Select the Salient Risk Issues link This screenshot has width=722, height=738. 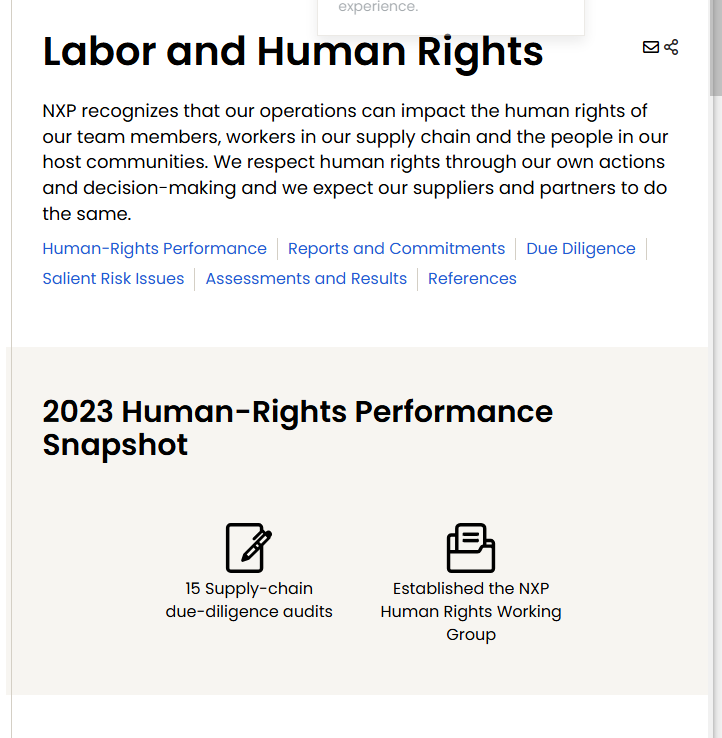113,279
